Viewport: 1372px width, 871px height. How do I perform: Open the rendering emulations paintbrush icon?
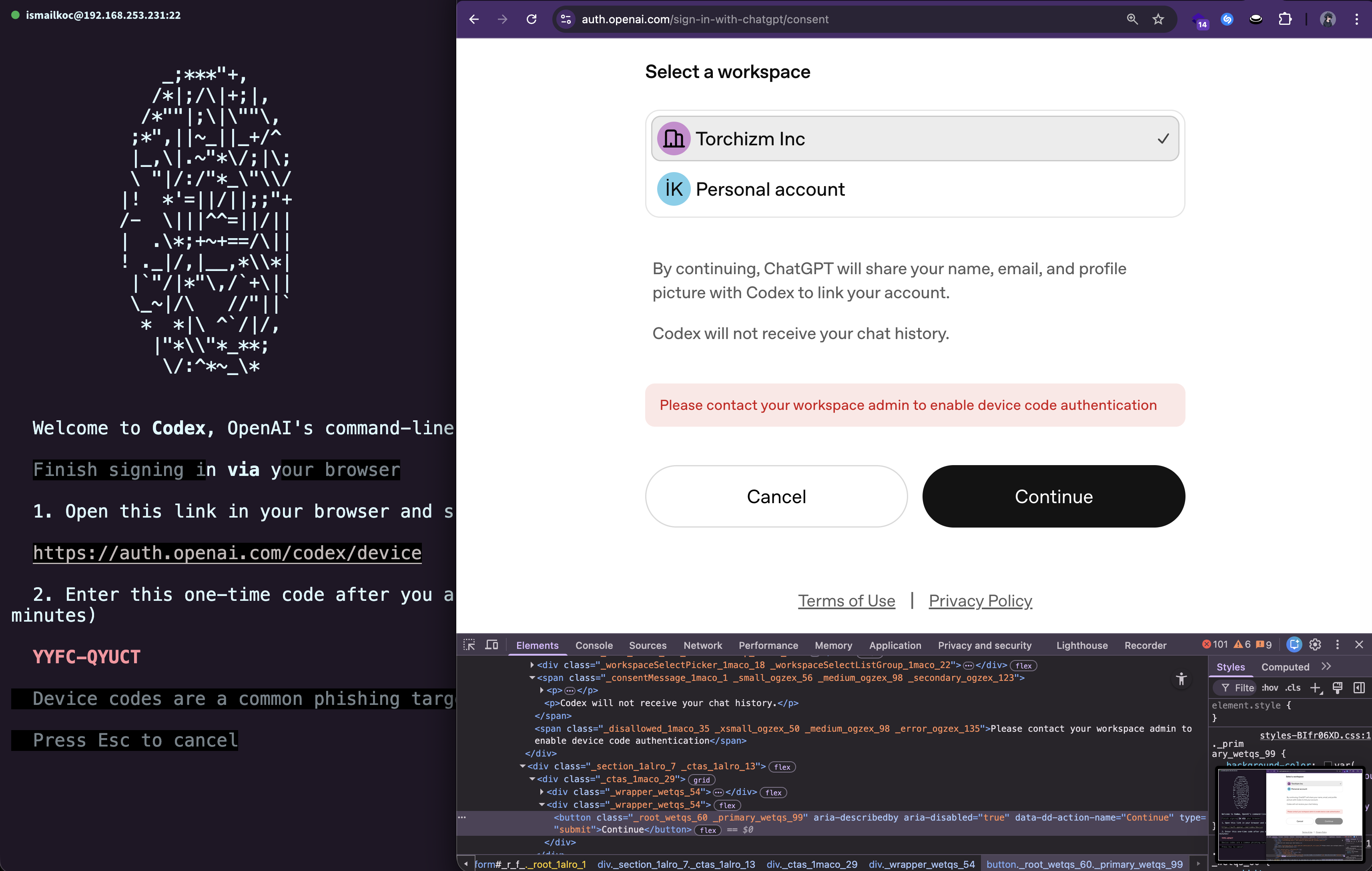pyautogui.click(x=1337, y=688)
